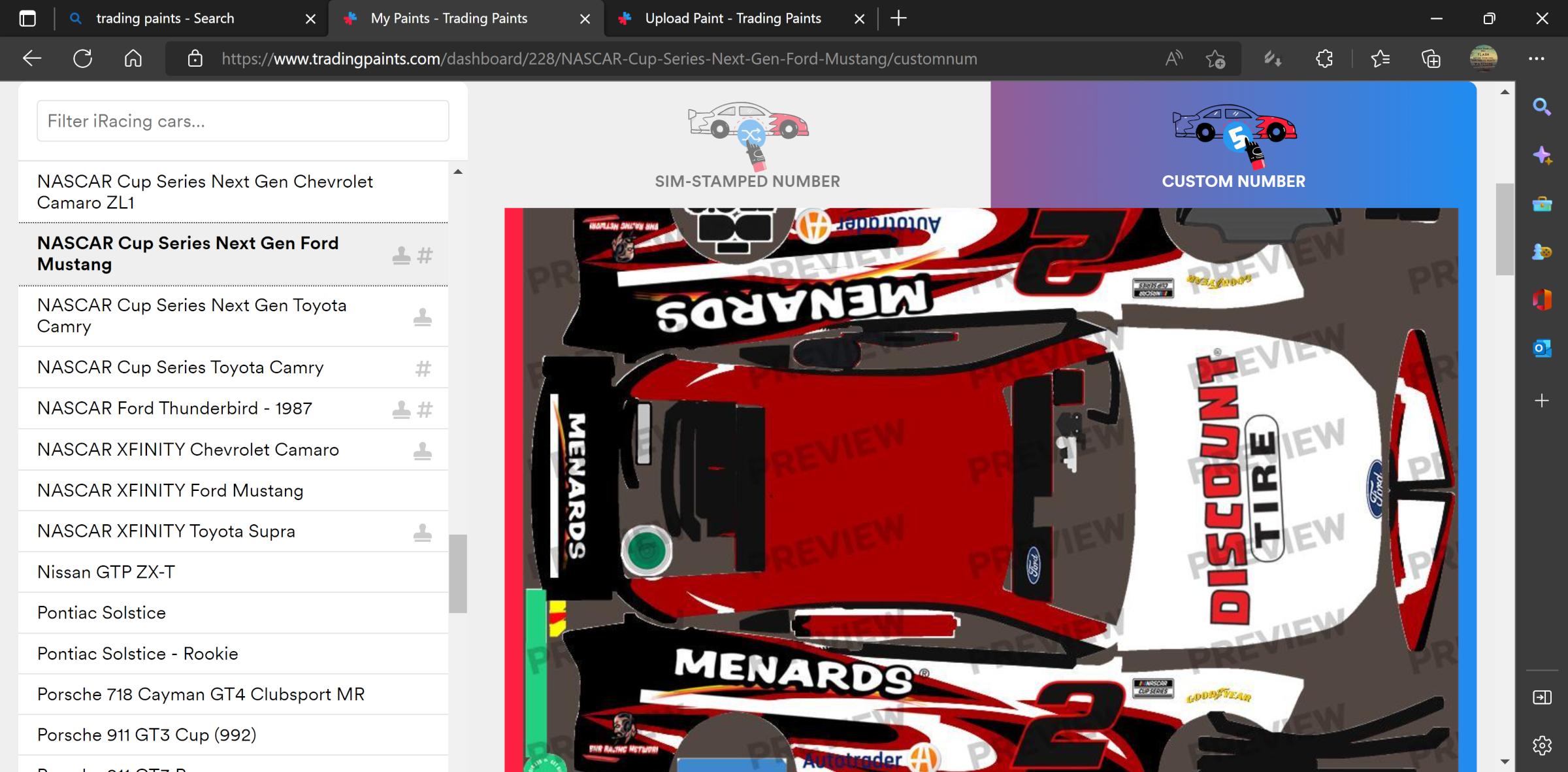Image resolution: width=1568 pixels, height=772 pixels.
Task: Select NASCAR XFINITY Chevrolet Camaro
Action: click(233, 450)
